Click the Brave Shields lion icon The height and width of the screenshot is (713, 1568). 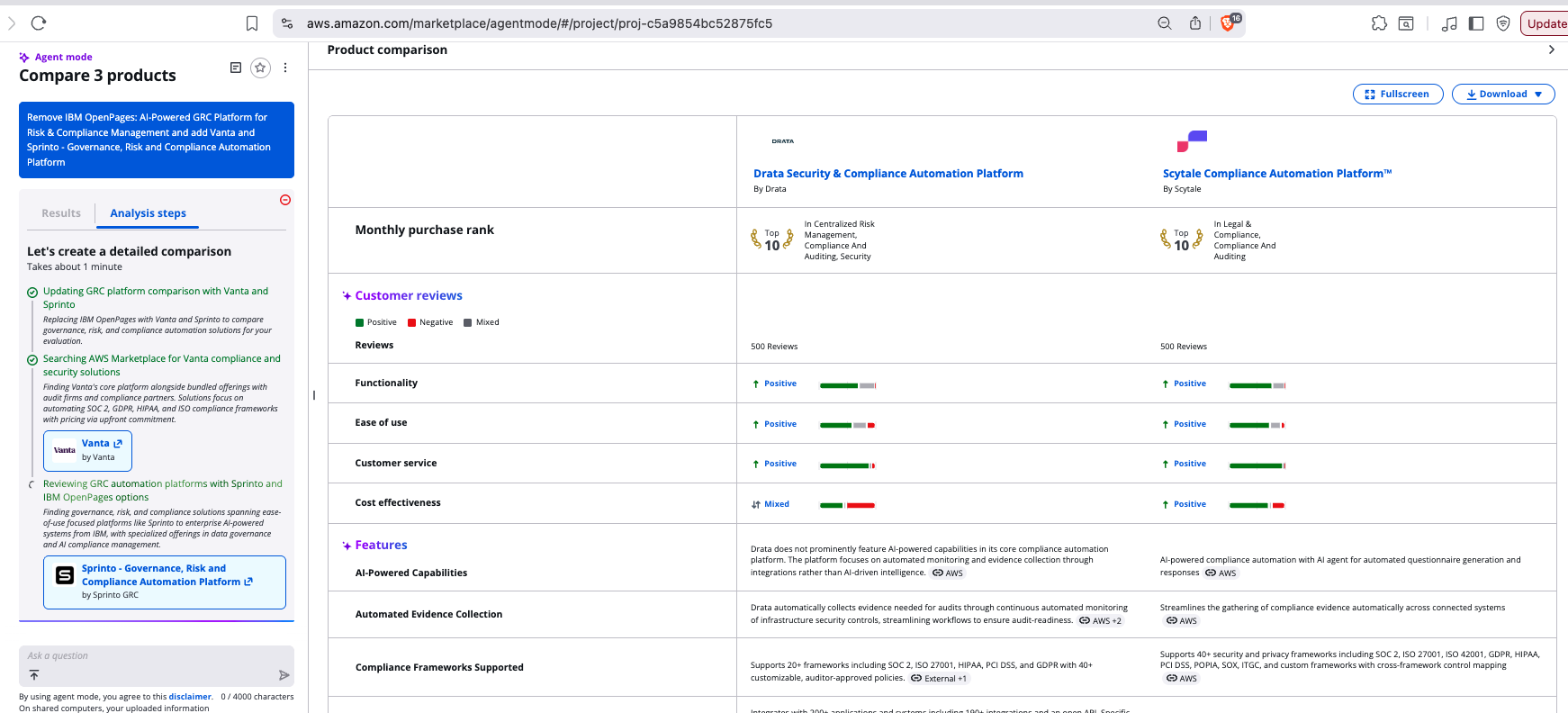[x=1228, y=23]
